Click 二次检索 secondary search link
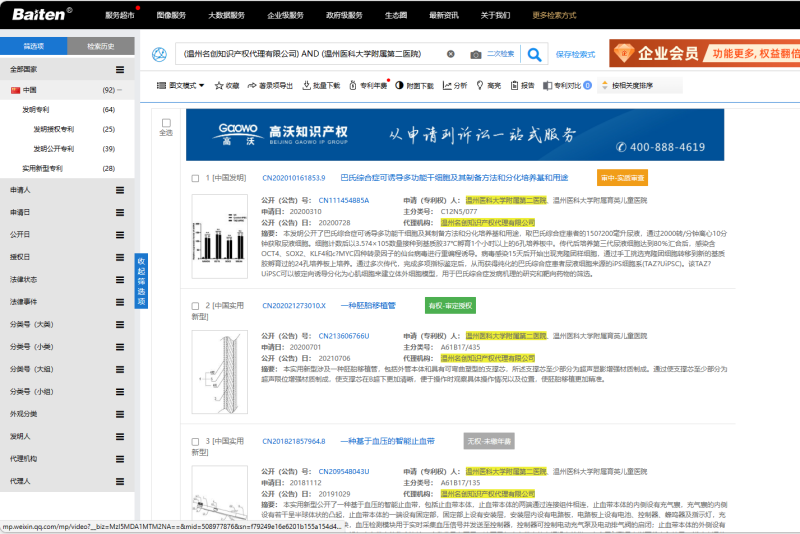Image resolution: width=800 pixels, height=534 pixels. tap(501, 54)
